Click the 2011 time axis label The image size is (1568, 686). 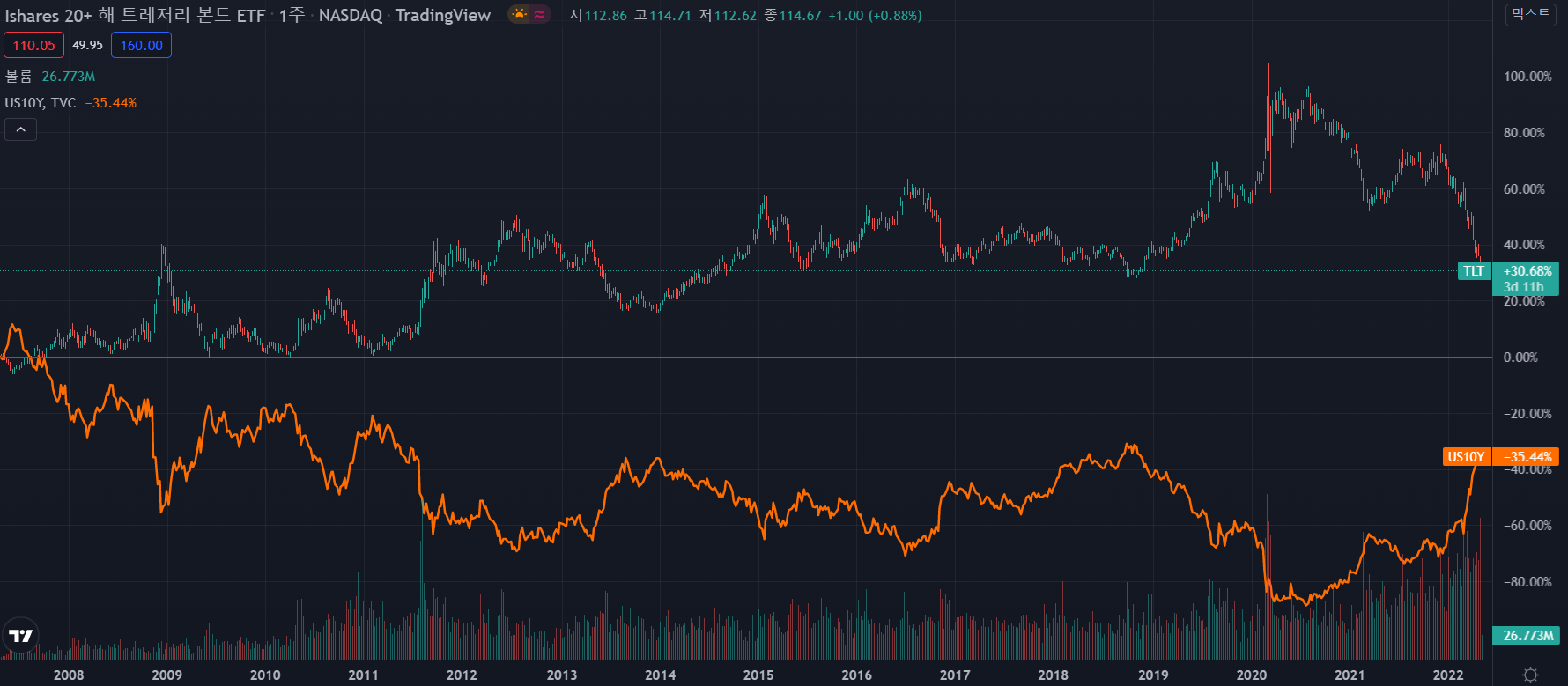pyautogui.click(x=363, y=675)
